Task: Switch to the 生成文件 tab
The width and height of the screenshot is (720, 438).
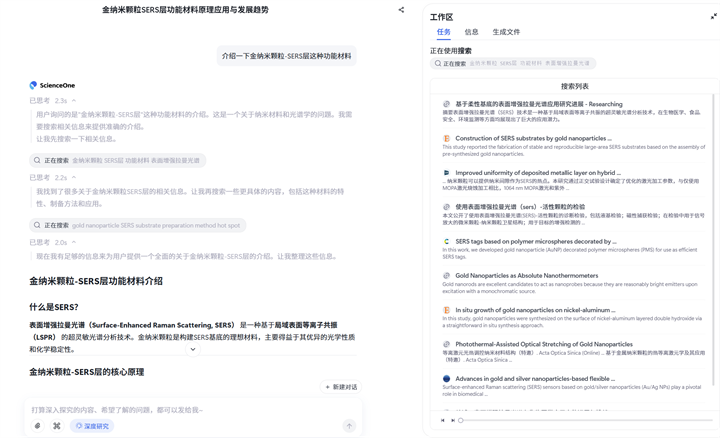Action: point(506,32)
